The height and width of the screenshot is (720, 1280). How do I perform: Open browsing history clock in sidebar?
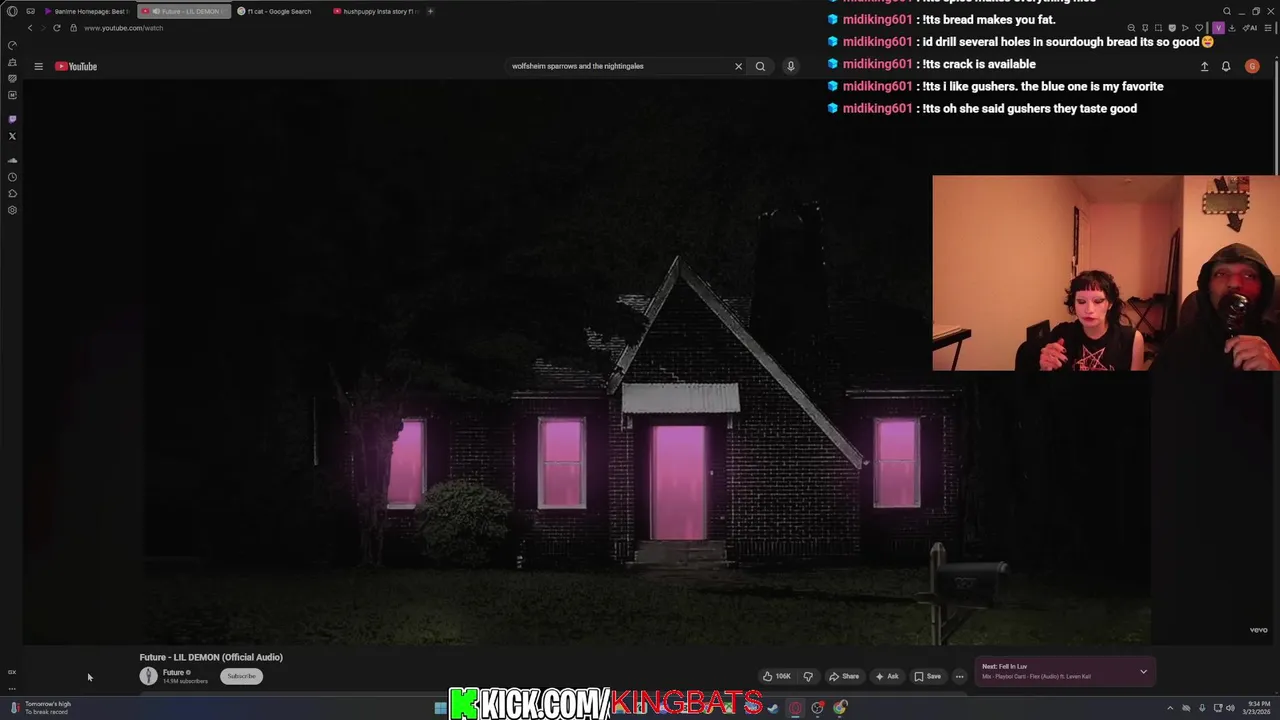coord(12,177)
